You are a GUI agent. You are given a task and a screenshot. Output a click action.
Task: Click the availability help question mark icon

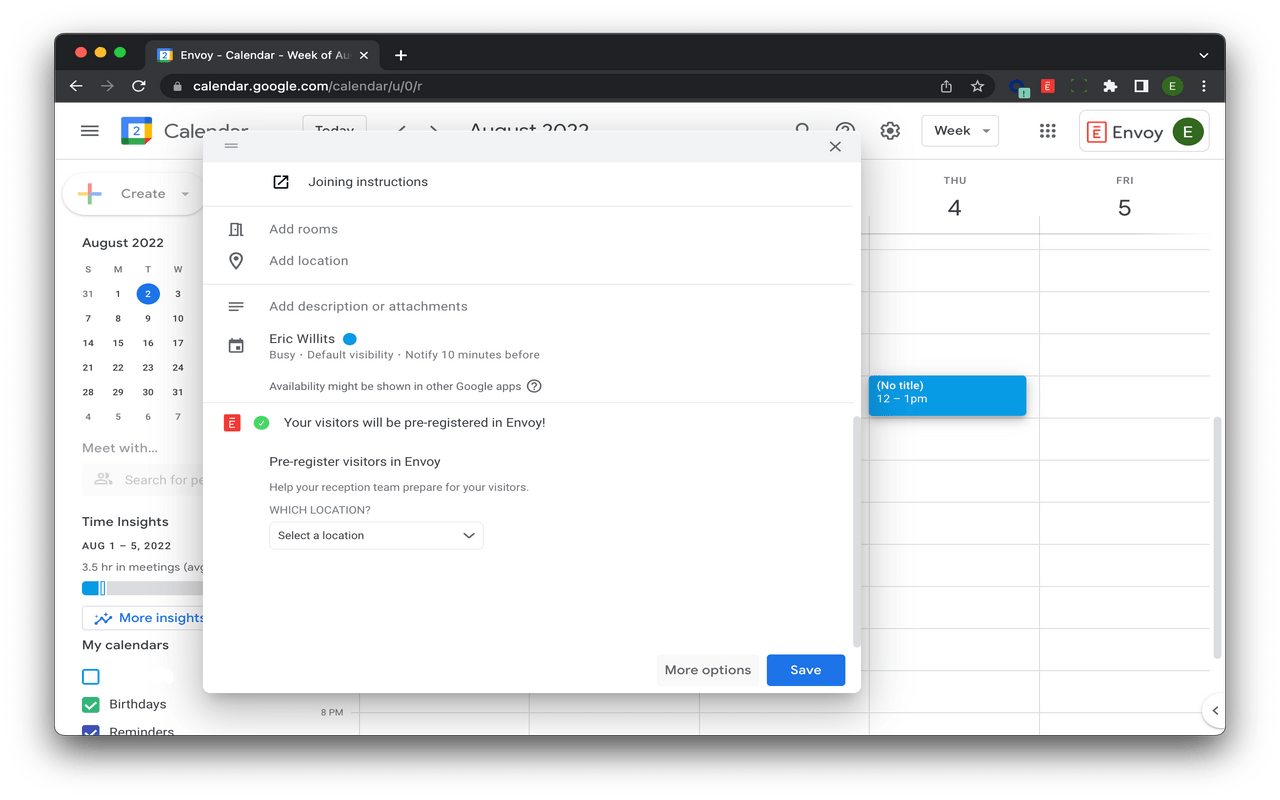534,387
